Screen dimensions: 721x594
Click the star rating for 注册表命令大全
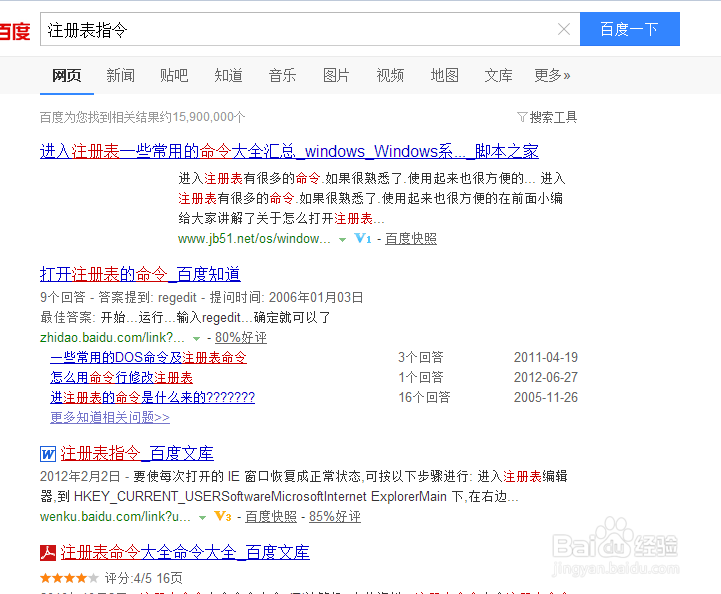tap(69, 578)
